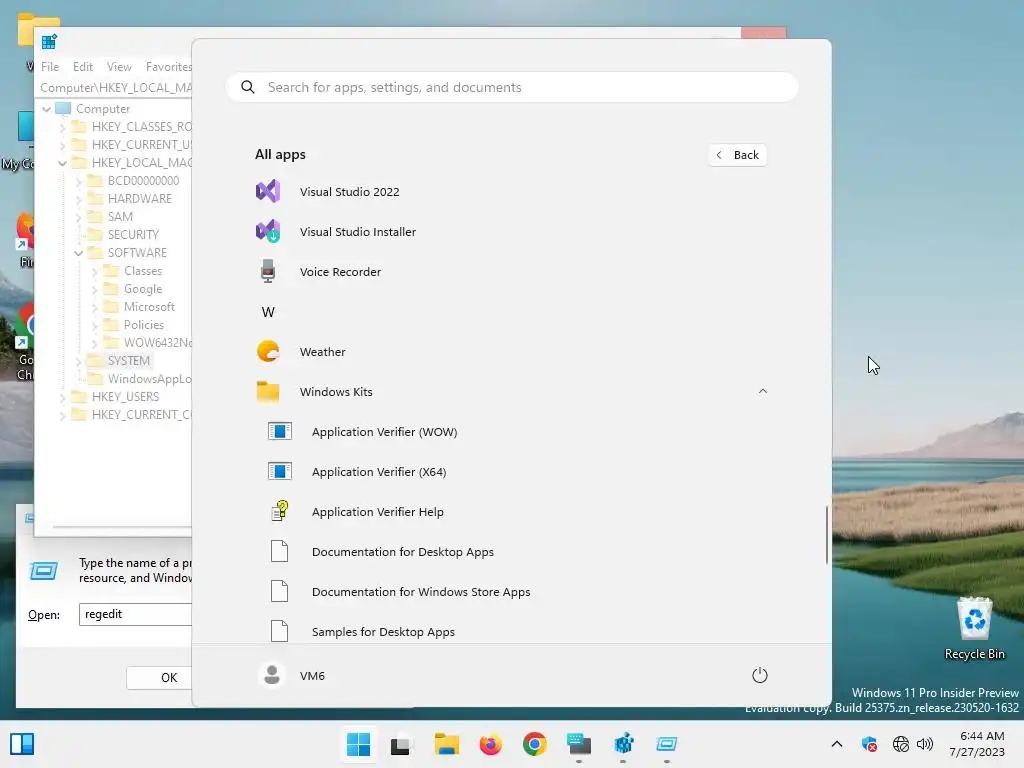Open Application Verifier (WOW) icon
Viewport: 1024px width, 768px height.
pyautogui.click(x=280, y=431)
